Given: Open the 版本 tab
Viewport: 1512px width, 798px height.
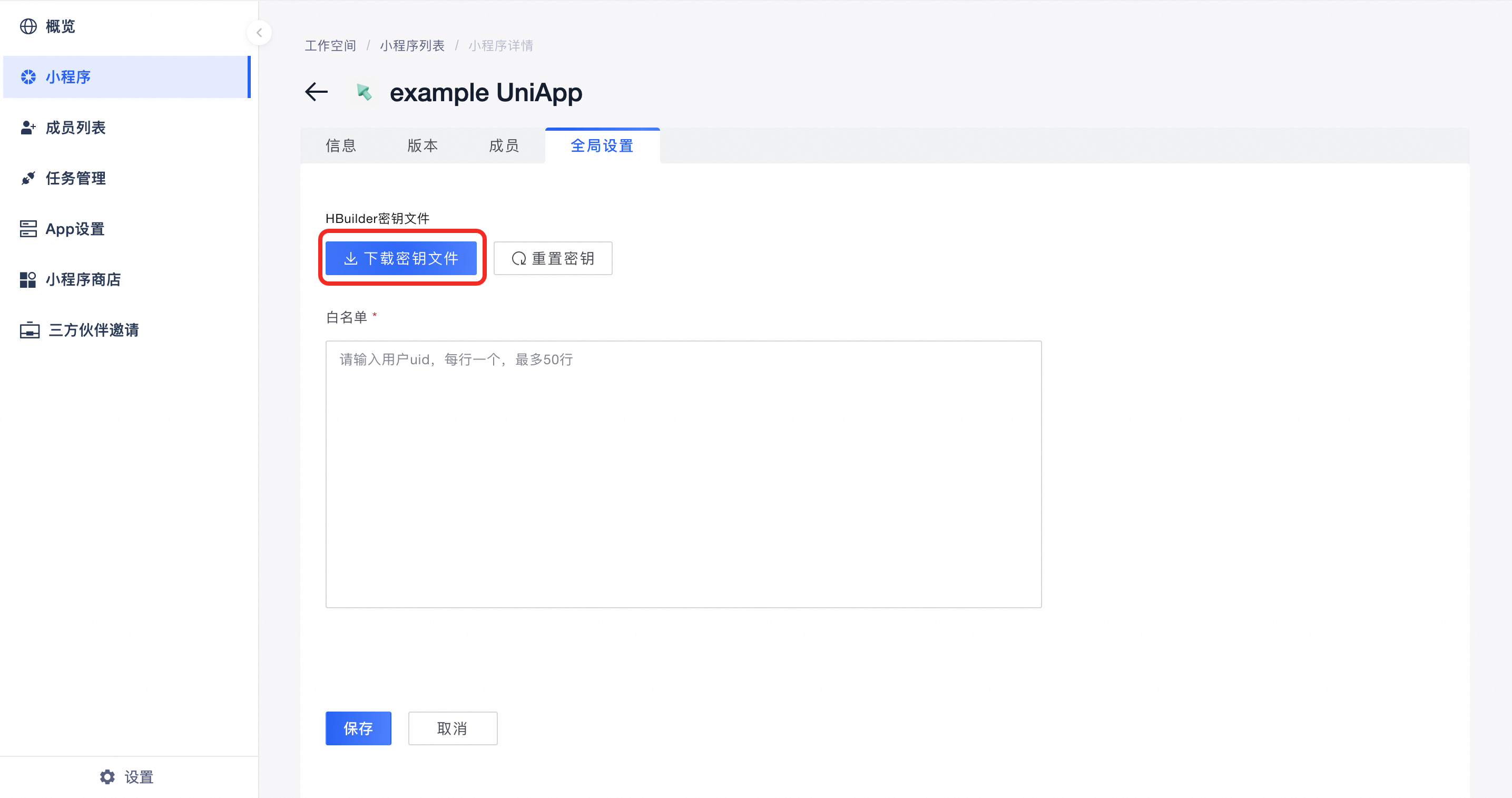Looking at the screenshot, I should pos(423,145).
